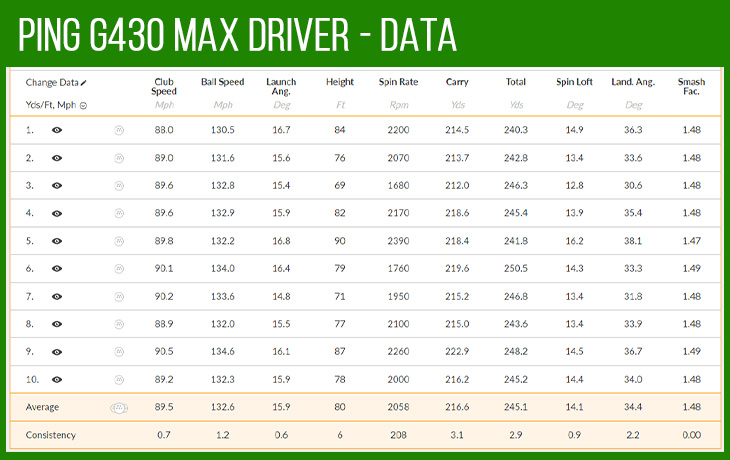Select carry value 218.6
This screenshot has width=730, height=460.
coord(457,213)
